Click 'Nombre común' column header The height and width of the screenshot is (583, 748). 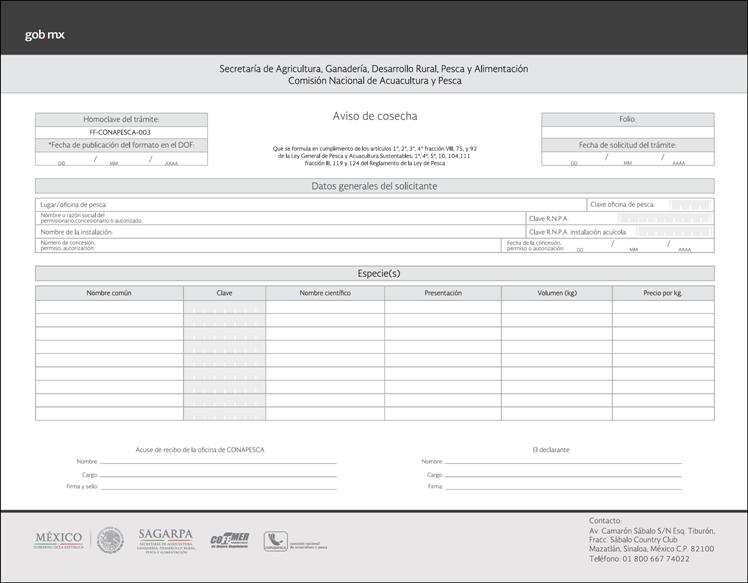109,293
